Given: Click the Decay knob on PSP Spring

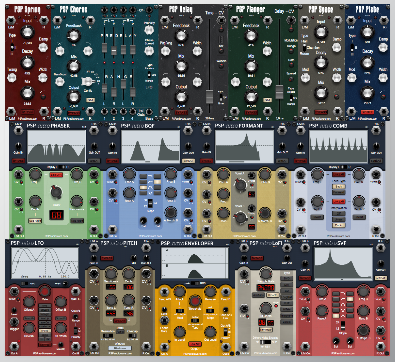Looking at the screenshot, I should click(x=27, y=62).
